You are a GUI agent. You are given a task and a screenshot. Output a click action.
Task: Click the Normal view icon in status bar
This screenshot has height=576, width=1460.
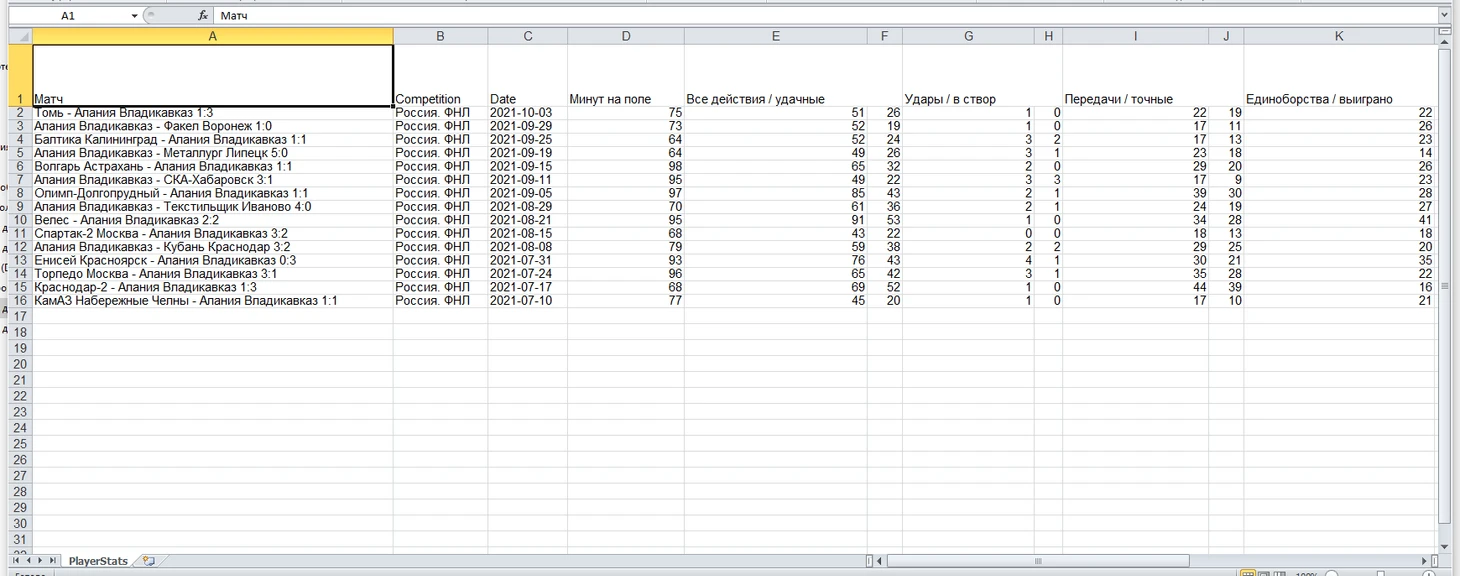(1247, 574)
